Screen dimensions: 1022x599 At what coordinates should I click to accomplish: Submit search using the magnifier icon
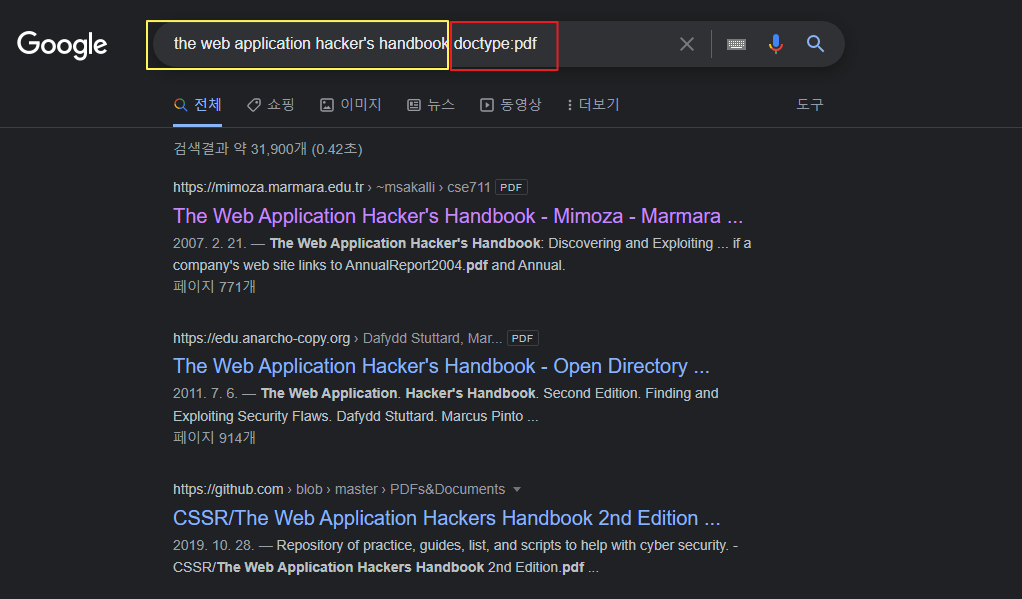tap(815, 44)
